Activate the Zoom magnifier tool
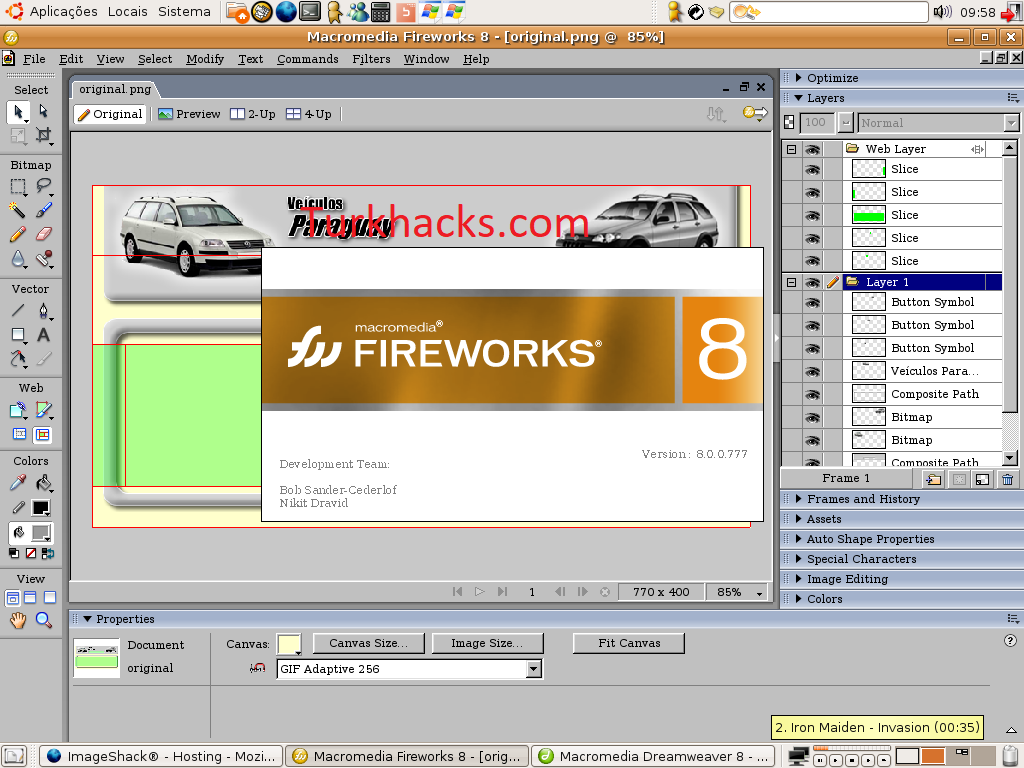This screenshot has width=1024, height=768. coord(43,620)
